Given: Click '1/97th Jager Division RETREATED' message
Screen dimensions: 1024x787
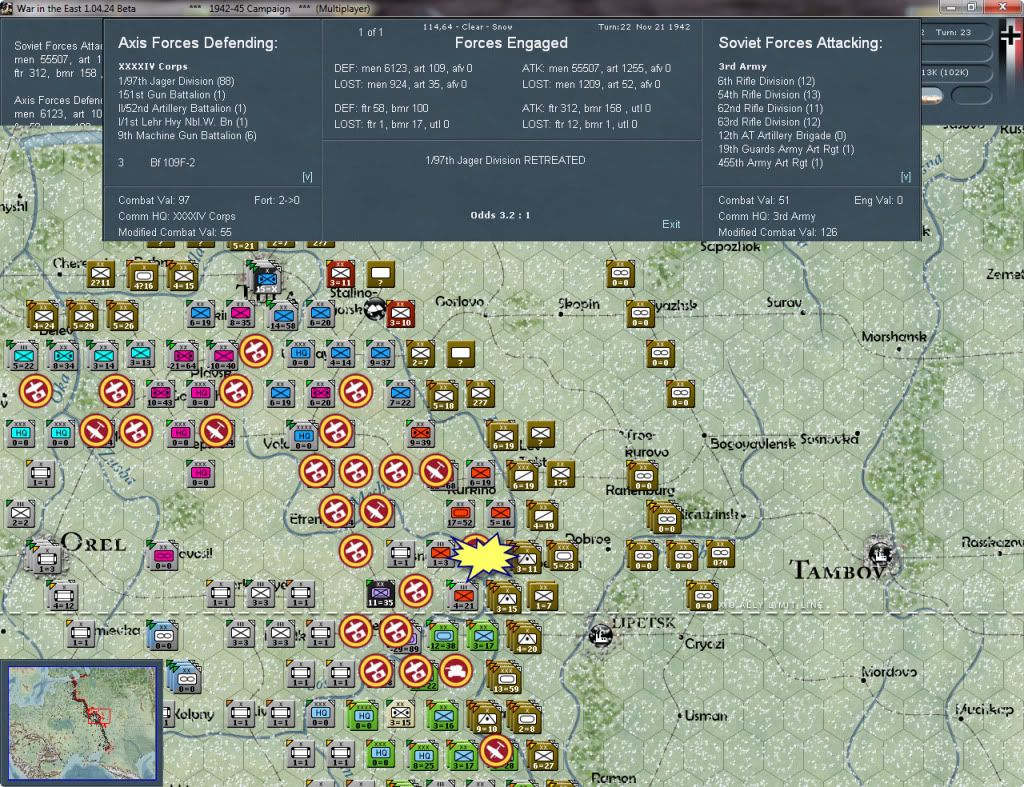Looking at the screenshot, I should (505, 161).
